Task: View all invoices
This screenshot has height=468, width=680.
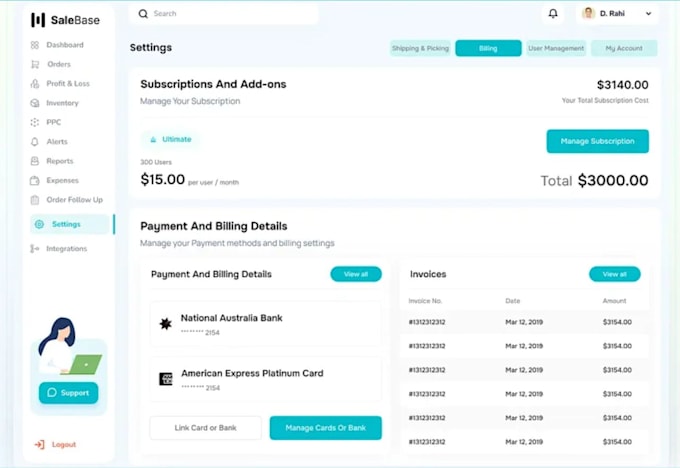Action: click(615, 274)
